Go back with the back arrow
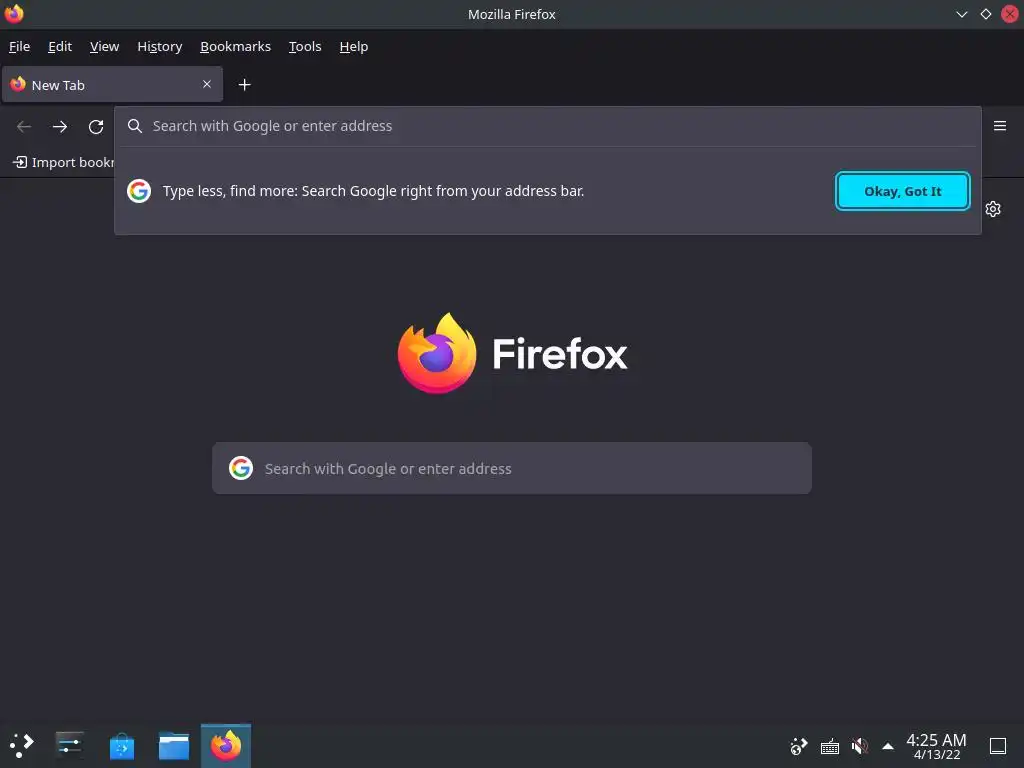This screenshot has width=1024, height=768. [x=24, y=127]
